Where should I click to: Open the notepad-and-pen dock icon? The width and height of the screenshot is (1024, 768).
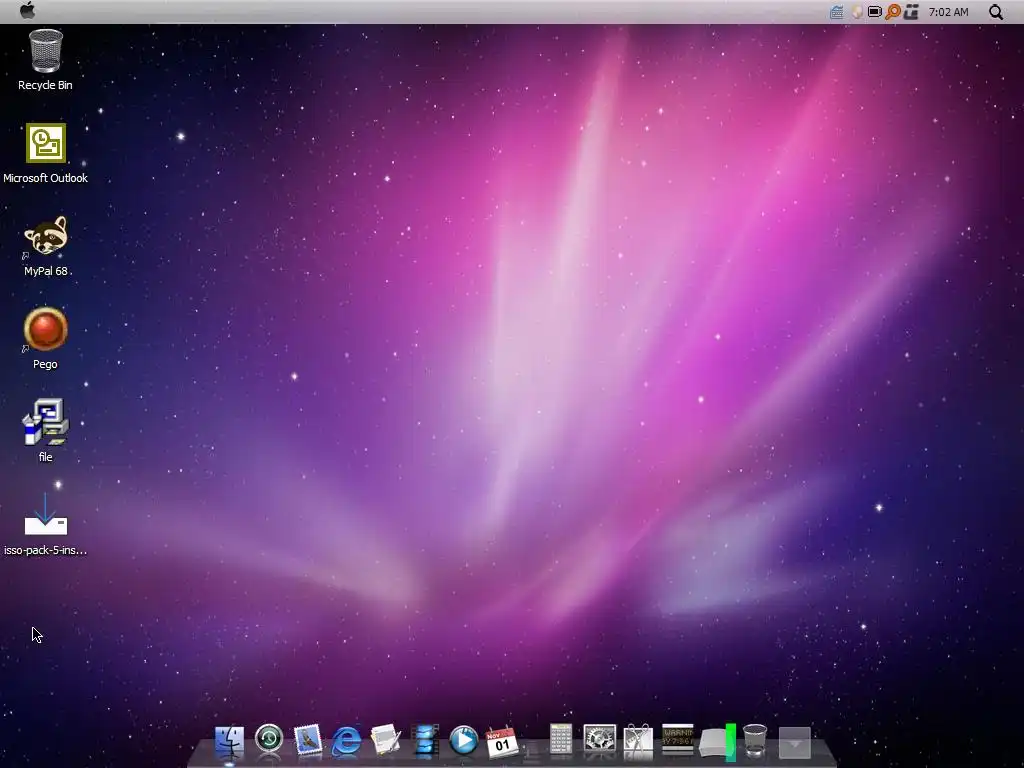point(385,741)
